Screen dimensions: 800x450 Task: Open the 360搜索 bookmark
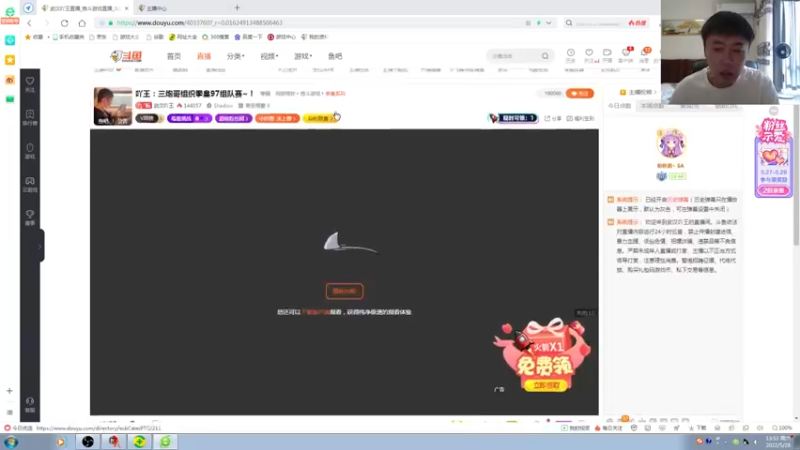[x=216, y=37]
